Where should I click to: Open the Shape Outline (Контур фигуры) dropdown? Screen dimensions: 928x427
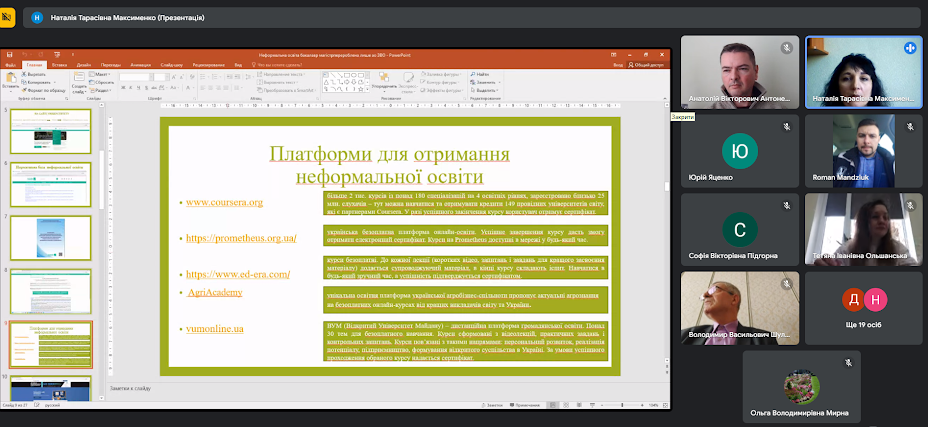(x=440, y=82)
